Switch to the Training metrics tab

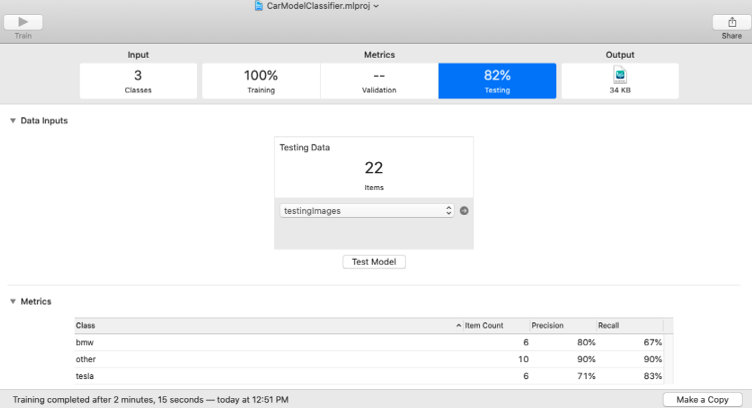(x=261, y=81)
